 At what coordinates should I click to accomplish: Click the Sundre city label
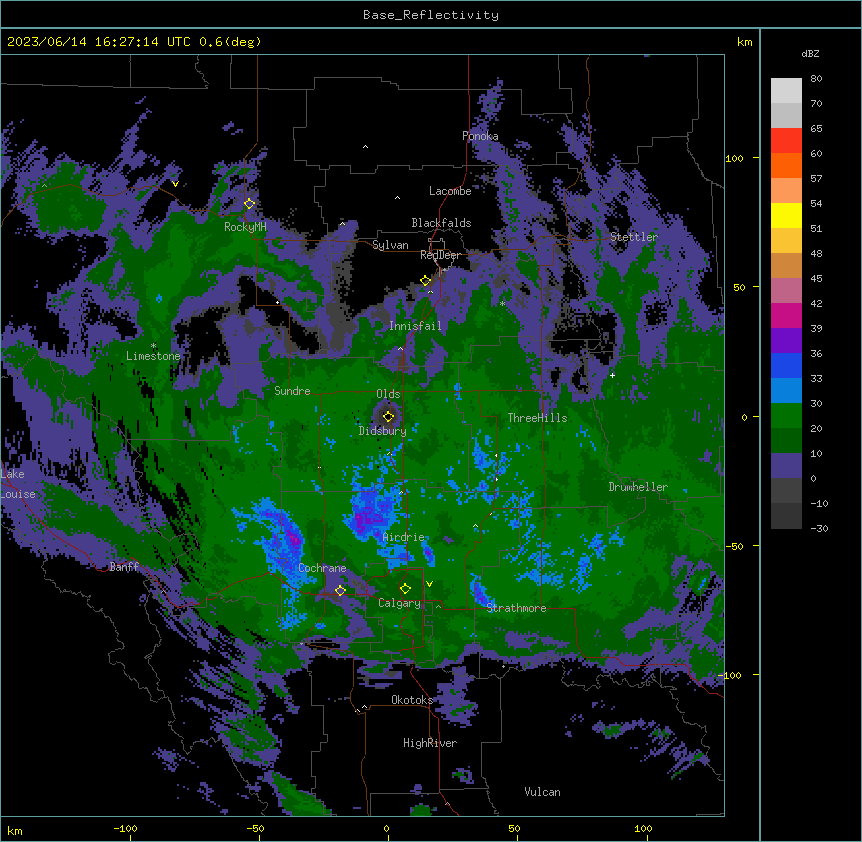point(292,391)
